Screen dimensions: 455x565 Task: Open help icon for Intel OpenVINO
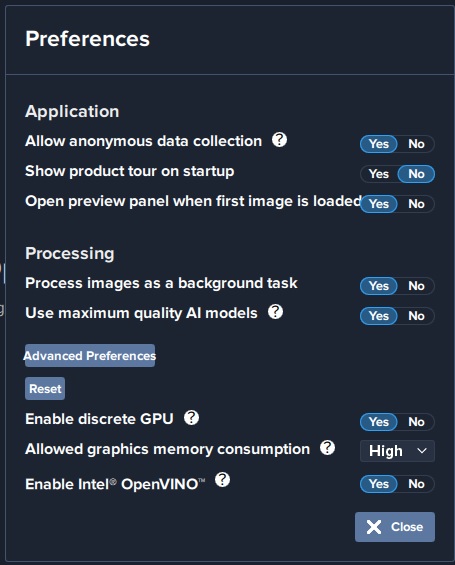(222, 480)
